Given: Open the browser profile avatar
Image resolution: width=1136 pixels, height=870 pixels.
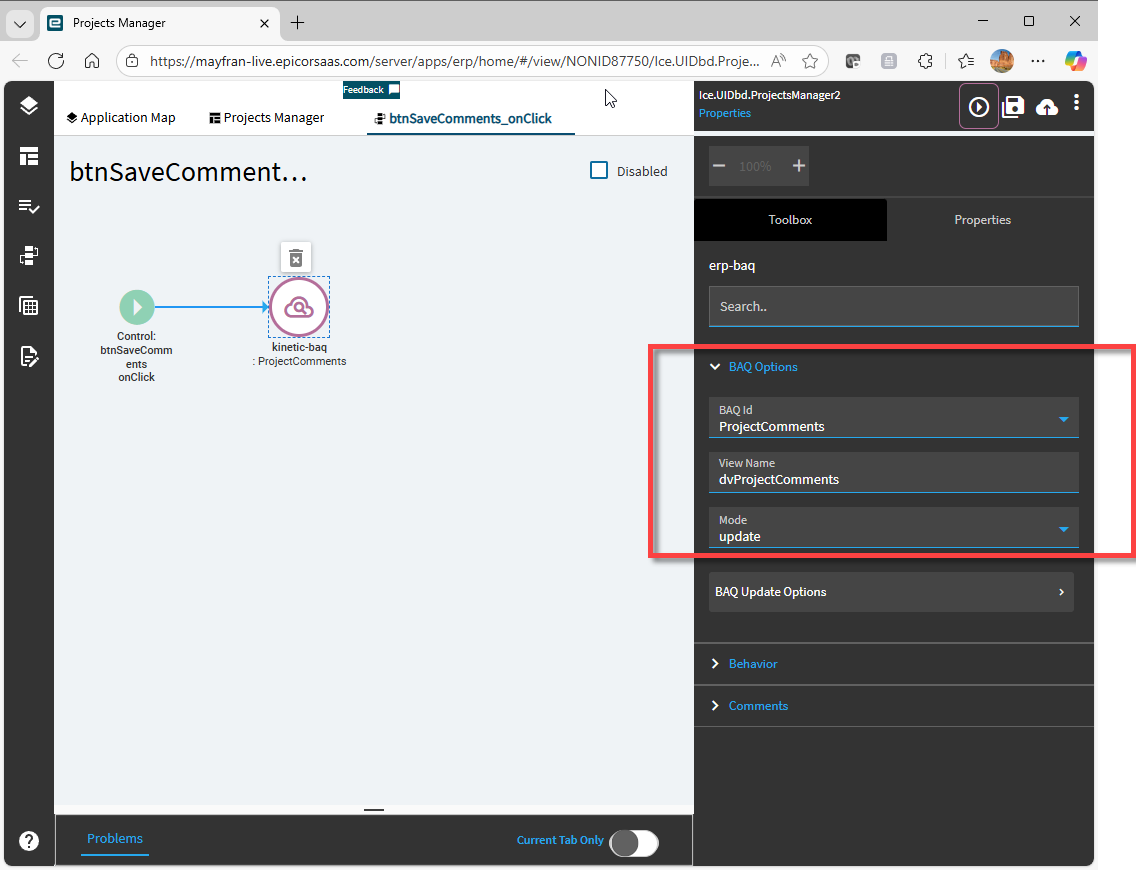Looking at the screenshot, I should (1002, 62).
